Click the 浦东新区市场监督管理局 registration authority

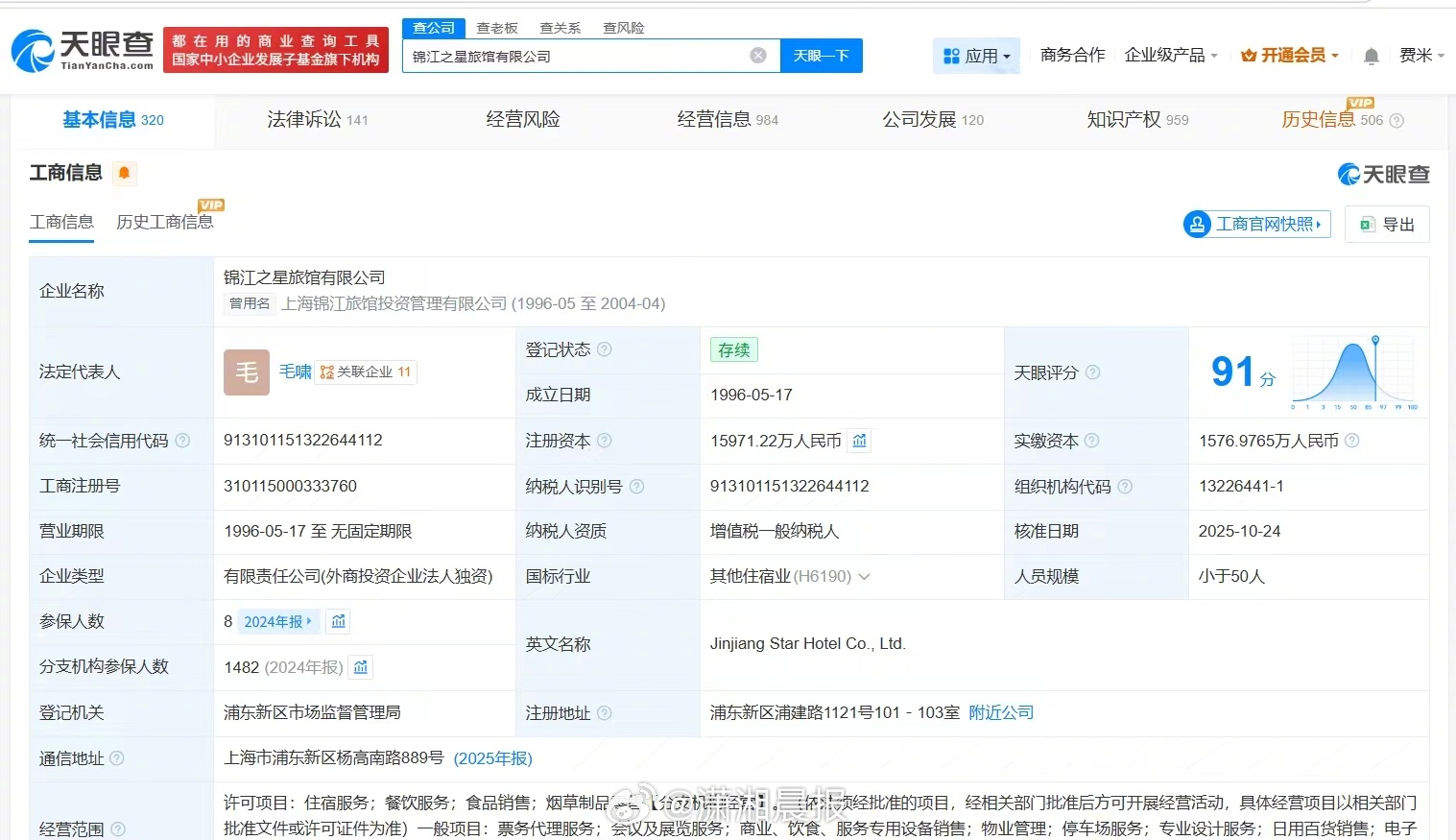(313, 713)
